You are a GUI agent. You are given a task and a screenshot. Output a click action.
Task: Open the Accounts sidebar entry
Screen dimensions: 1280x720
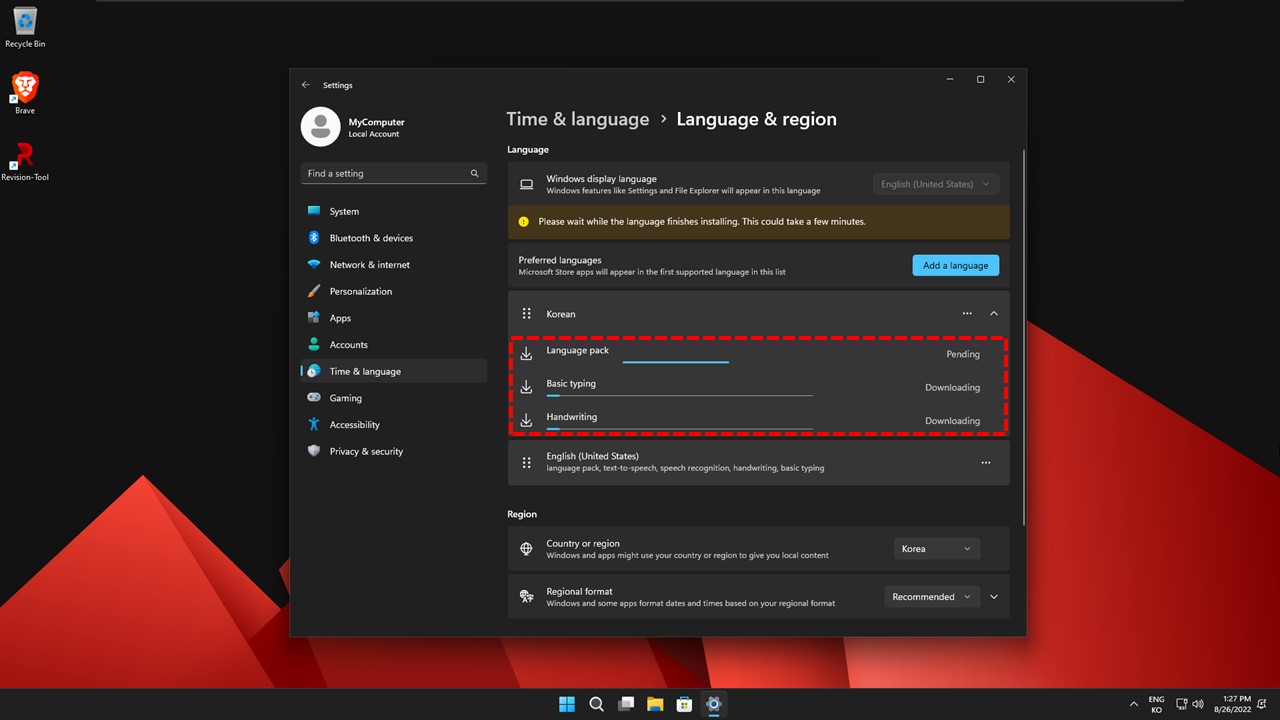[x=394, y=345]
